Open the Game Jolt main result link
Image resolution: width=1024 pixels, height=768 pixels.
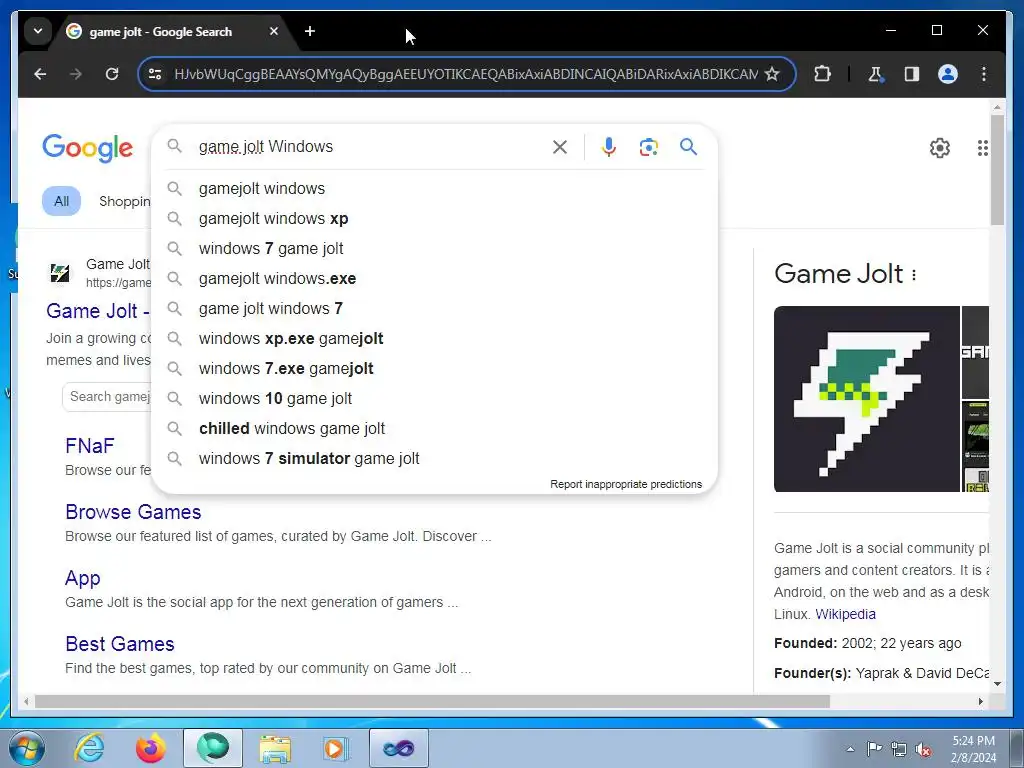98,311
